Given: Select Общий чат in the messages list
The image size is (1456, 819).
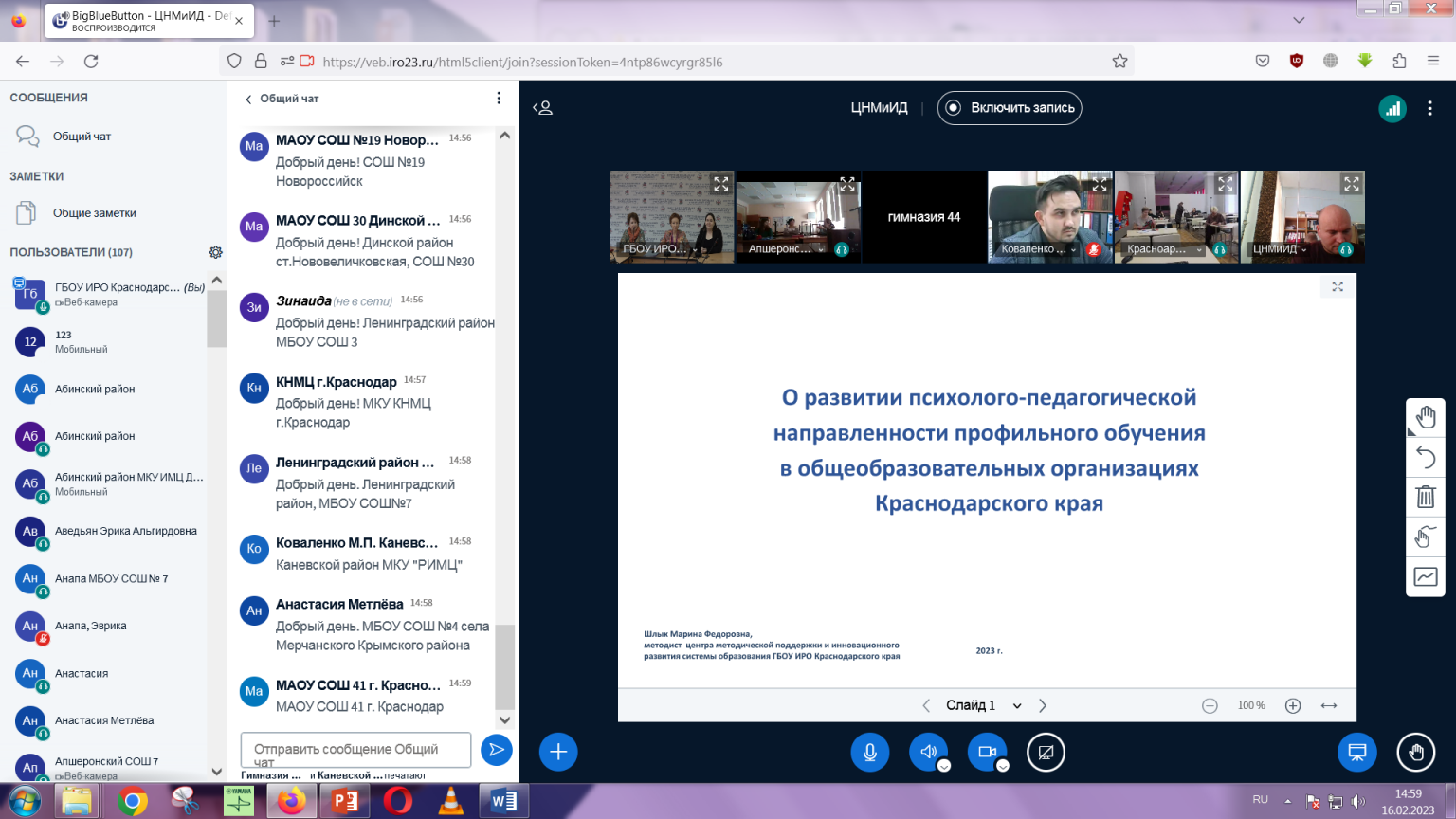Looking at the screenshot, I should [82, 136].
